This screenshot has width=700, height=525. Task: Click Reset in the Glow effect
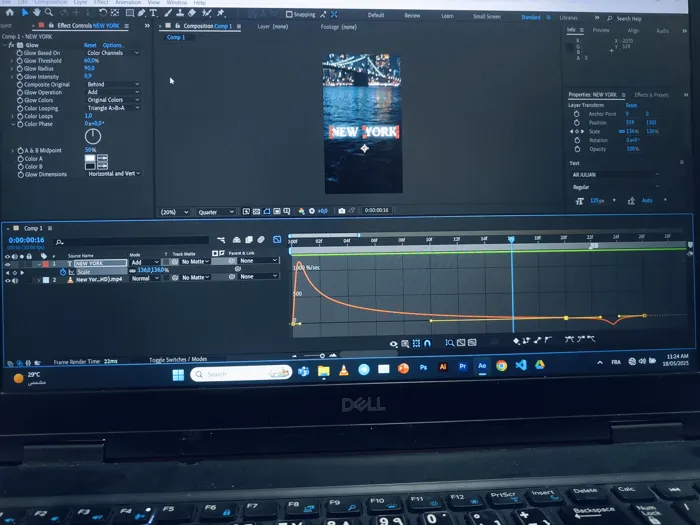tap(90, 45)
